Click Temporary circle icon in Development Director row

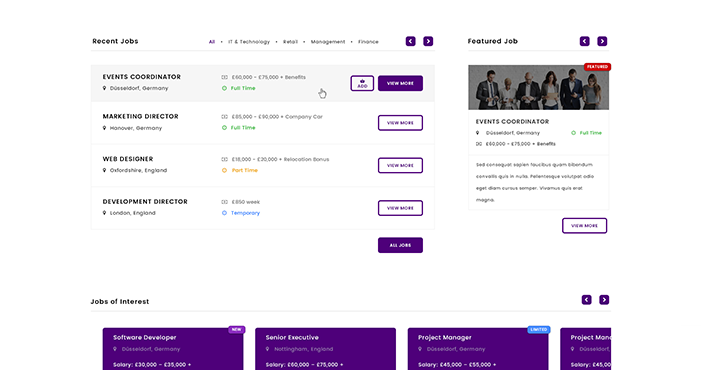pos(224,213)
